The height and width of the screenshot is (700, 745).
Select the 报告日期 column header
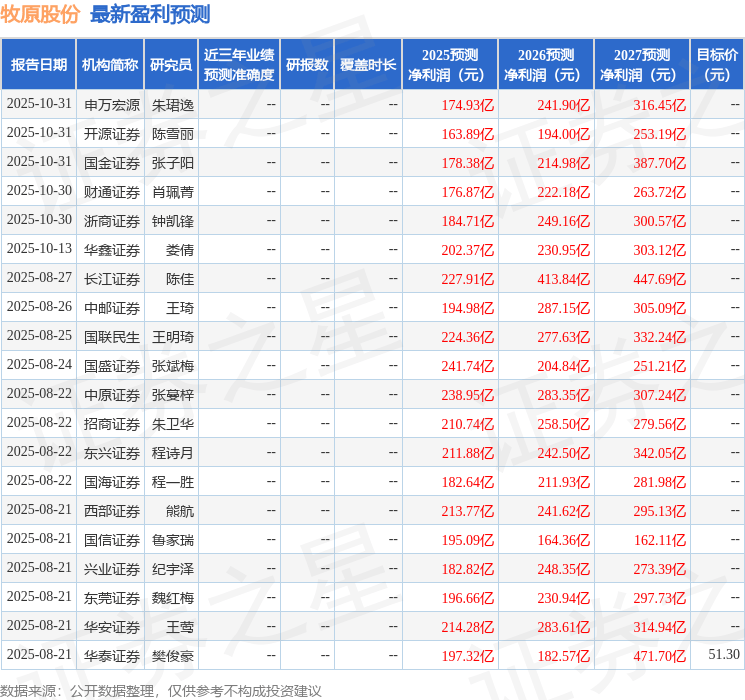pyautogui.click(x=38, y=65)
